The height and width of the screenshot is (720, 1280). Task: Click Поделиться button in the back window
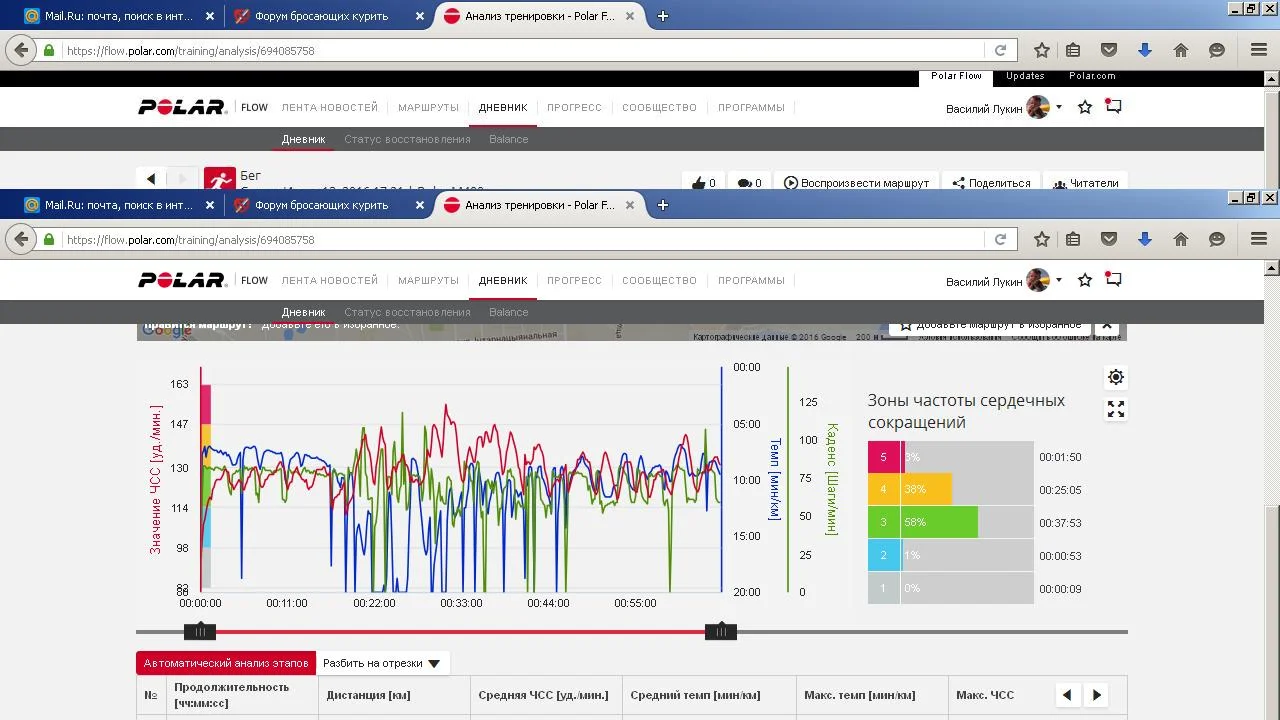point(991,183)
